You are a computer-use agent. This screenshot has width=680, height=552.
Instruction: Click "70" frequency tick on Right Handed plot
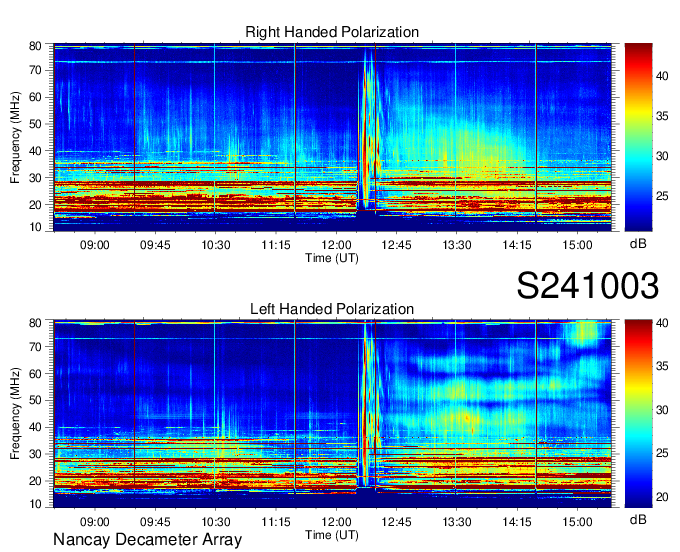click(35, 70)
